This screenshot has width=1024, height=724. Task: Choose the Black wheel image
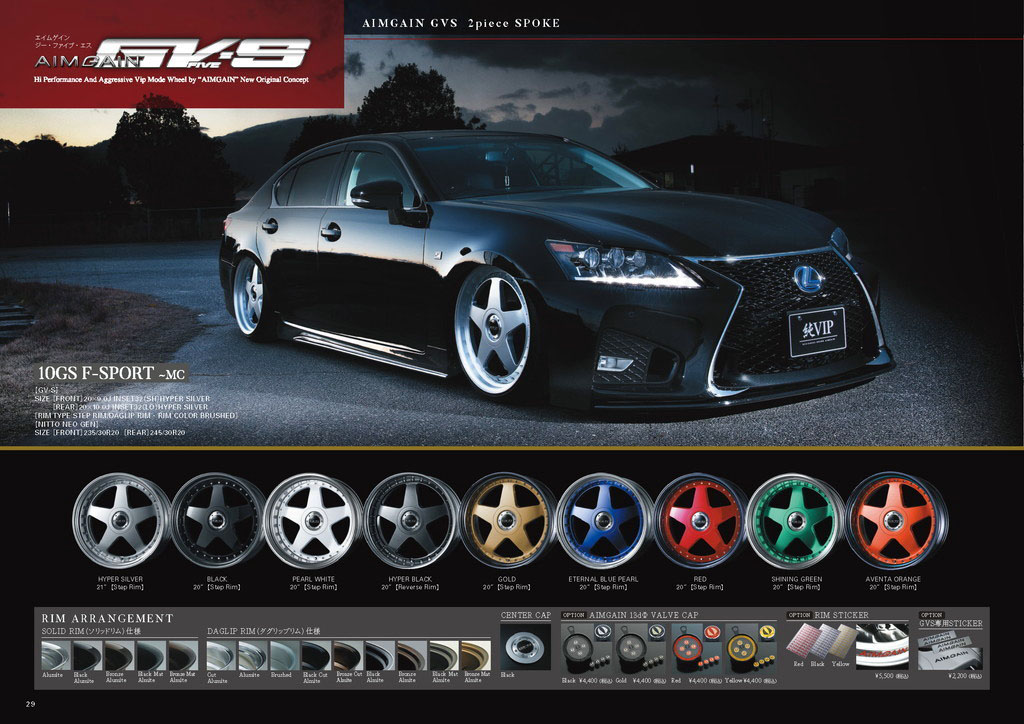217,520
